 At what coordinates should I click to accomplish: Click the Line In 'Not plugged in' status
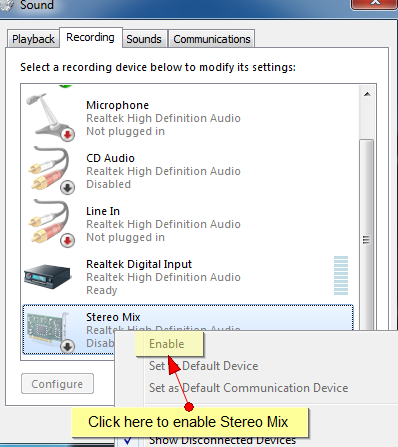(x=125, y=237)
